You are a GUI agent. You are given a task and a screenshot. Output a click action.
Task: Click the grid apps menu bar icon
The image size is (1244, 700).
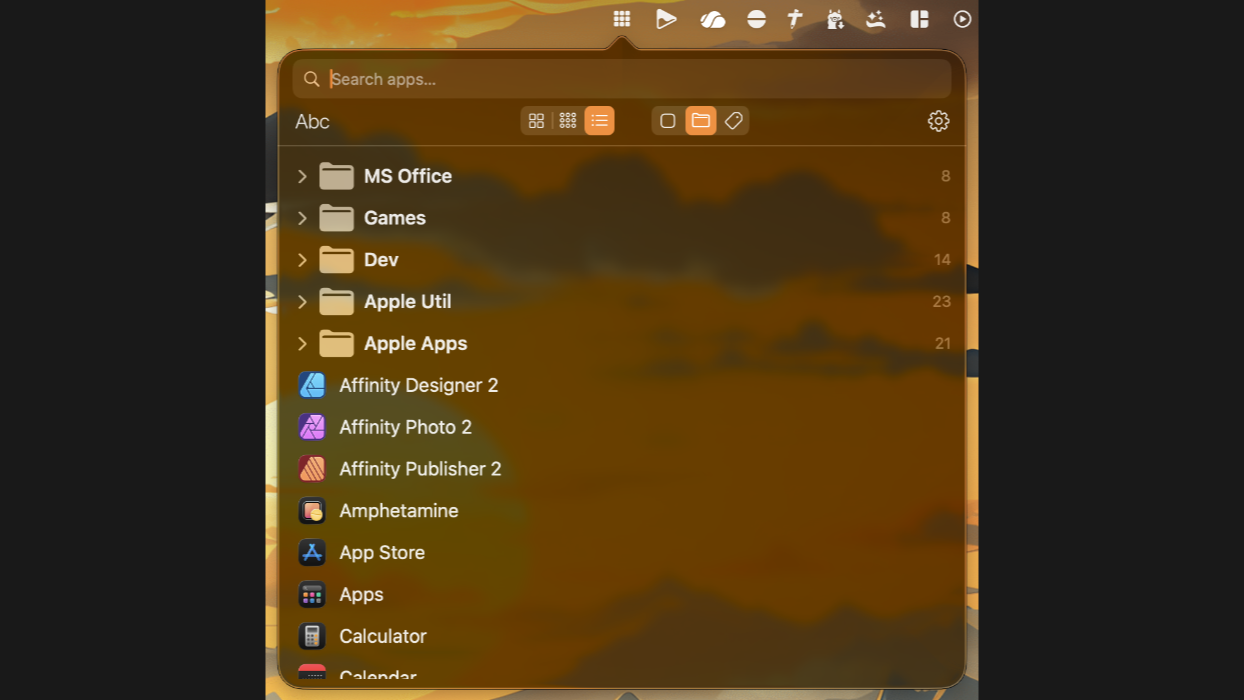pyautogui.click(x=622, y=18)
